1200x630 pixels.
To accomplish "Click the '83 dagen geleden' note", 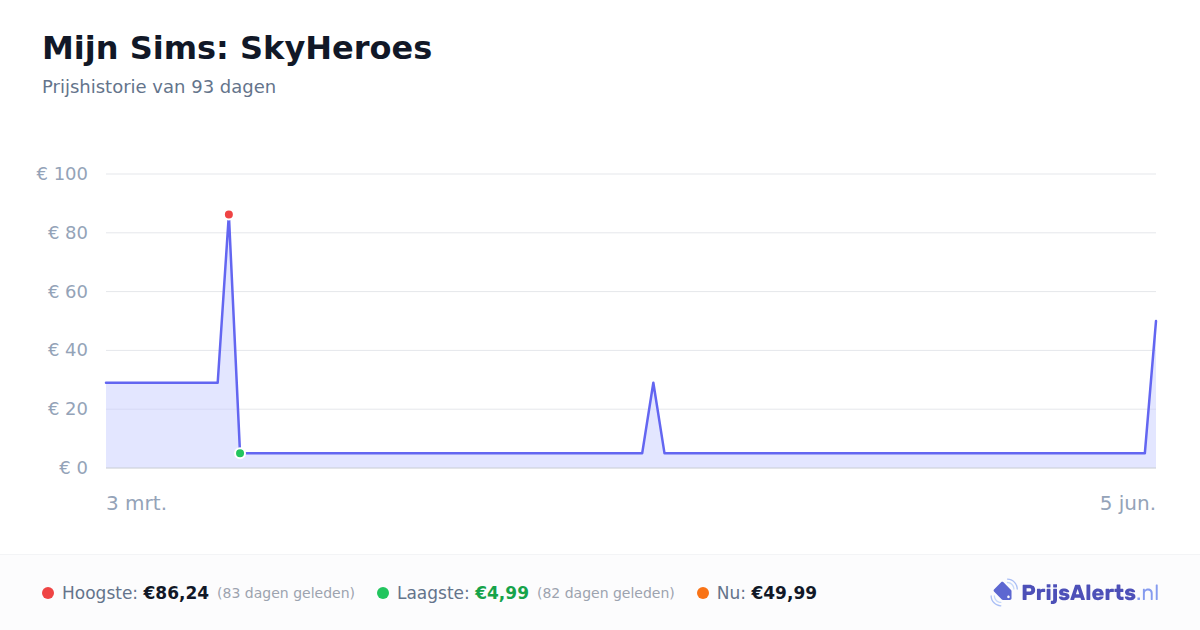I will coord(286,593).
